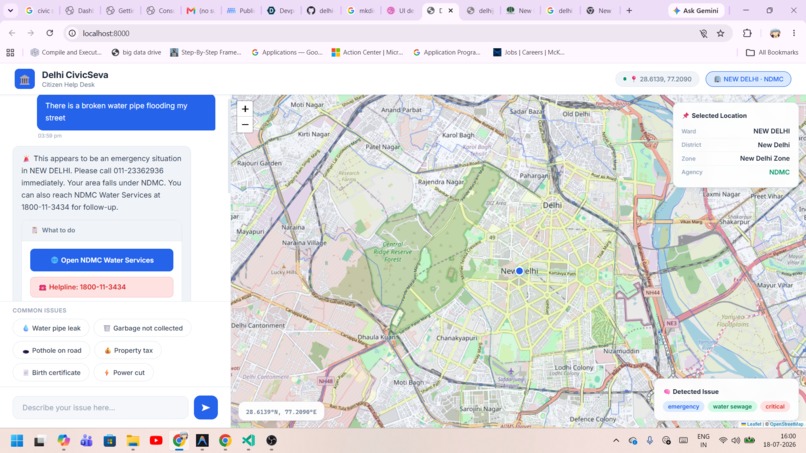The height and width of the screenshot is (453, 806).
Task: Click the tracking protection eye icon in address bar
Action: (703, 33)
